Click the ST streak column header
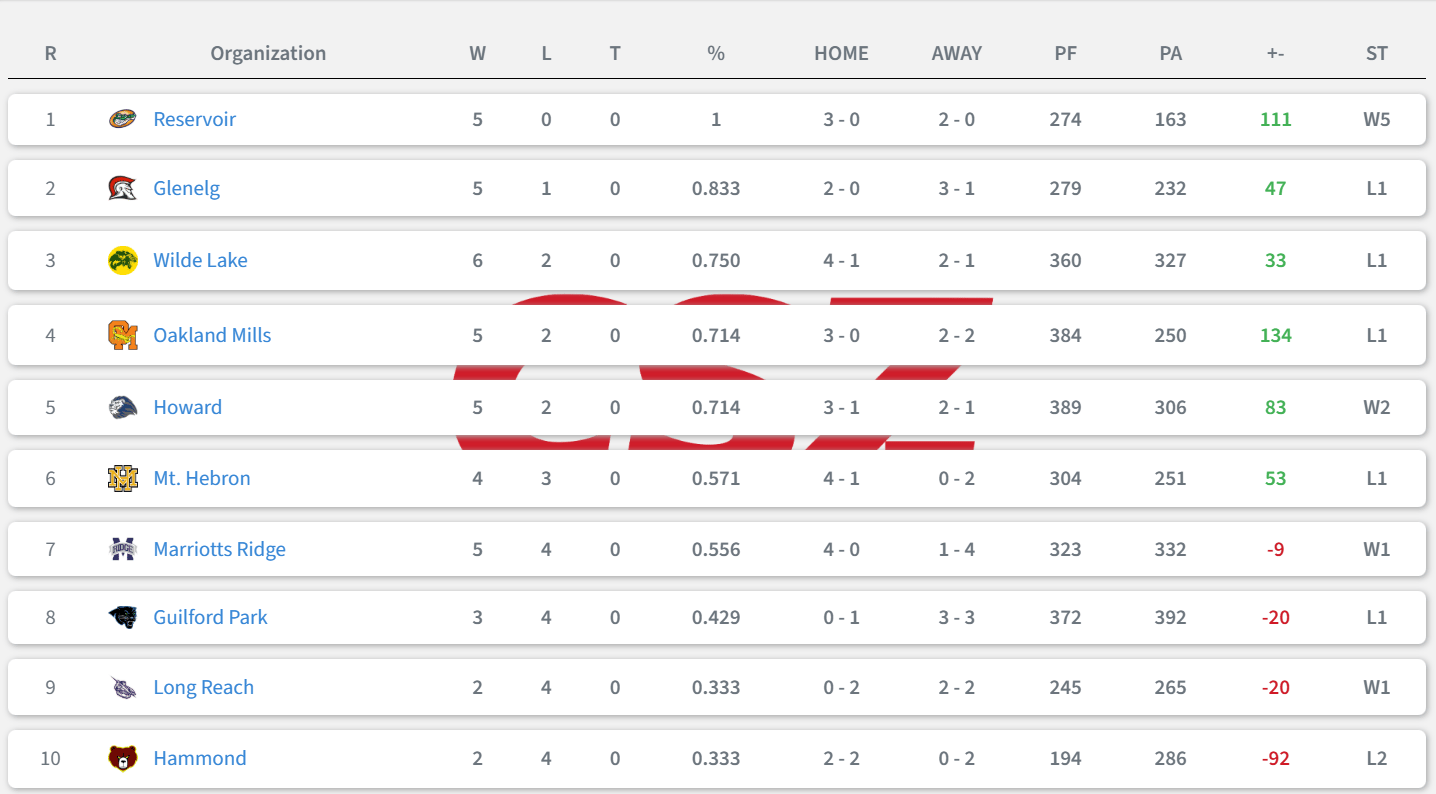The width and height of the screenshot is (1436, 794). [x=1376, y=53]
